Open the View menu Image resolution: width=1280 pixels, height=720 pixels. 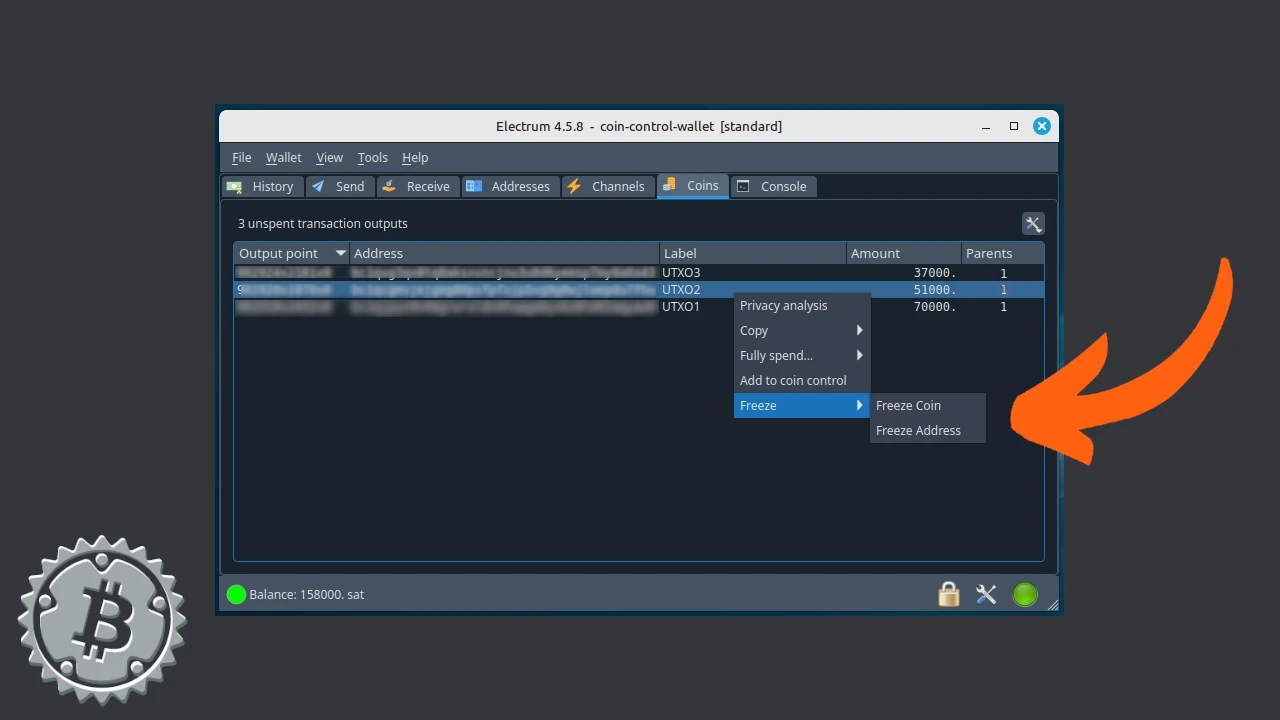pyautogui.click(x=329, y=157)
